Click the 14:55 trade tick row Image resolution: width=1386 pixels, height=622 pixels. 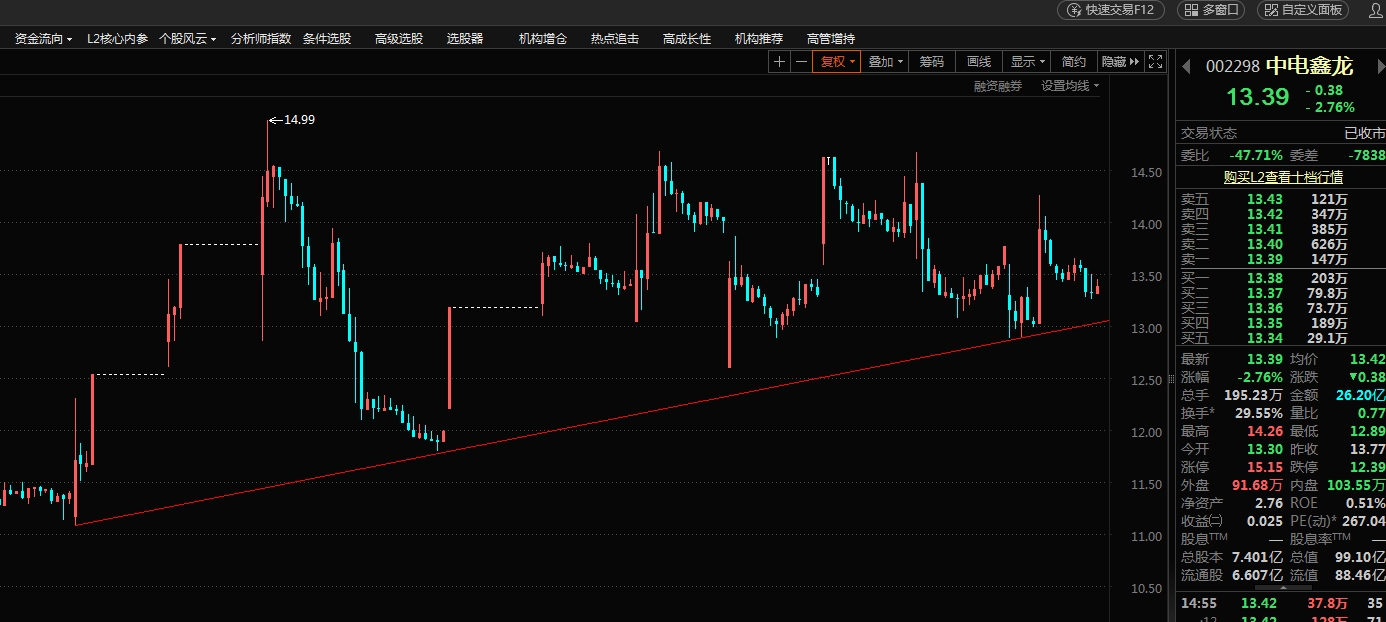[x=1283, y=603]
